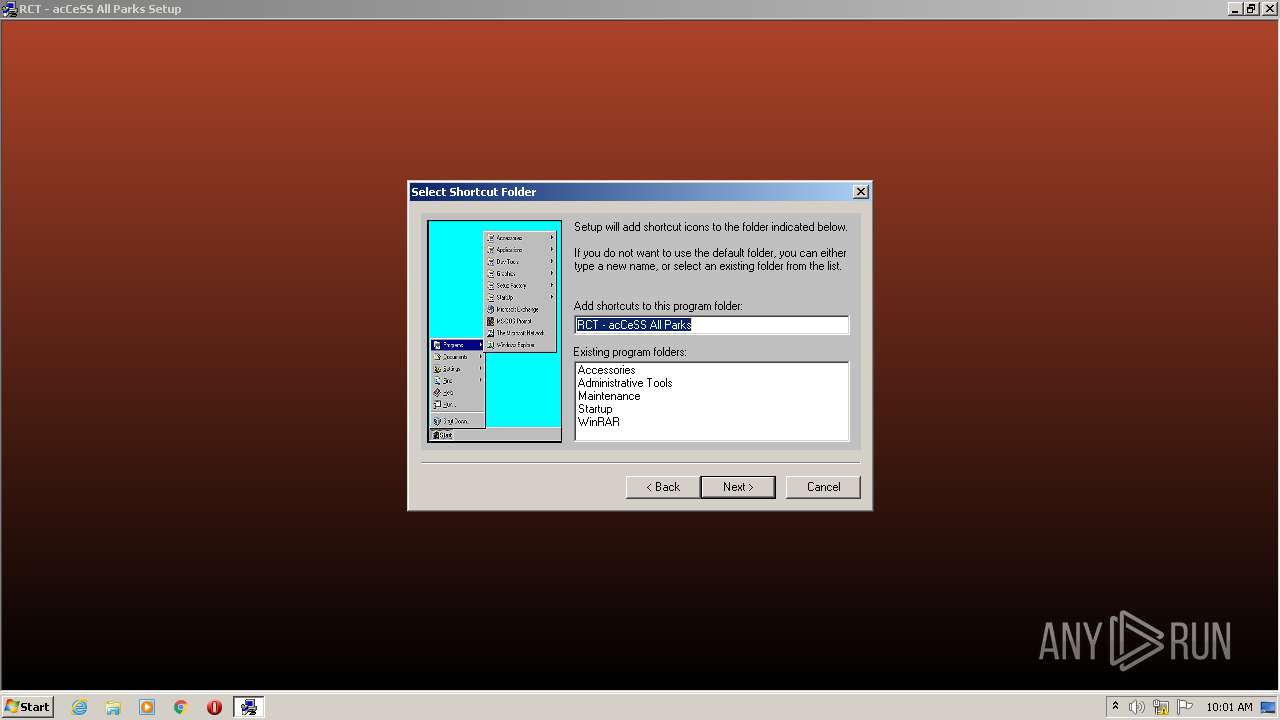Activate the setup program taskbar button
1280x720 pixels.
point(249,707)
